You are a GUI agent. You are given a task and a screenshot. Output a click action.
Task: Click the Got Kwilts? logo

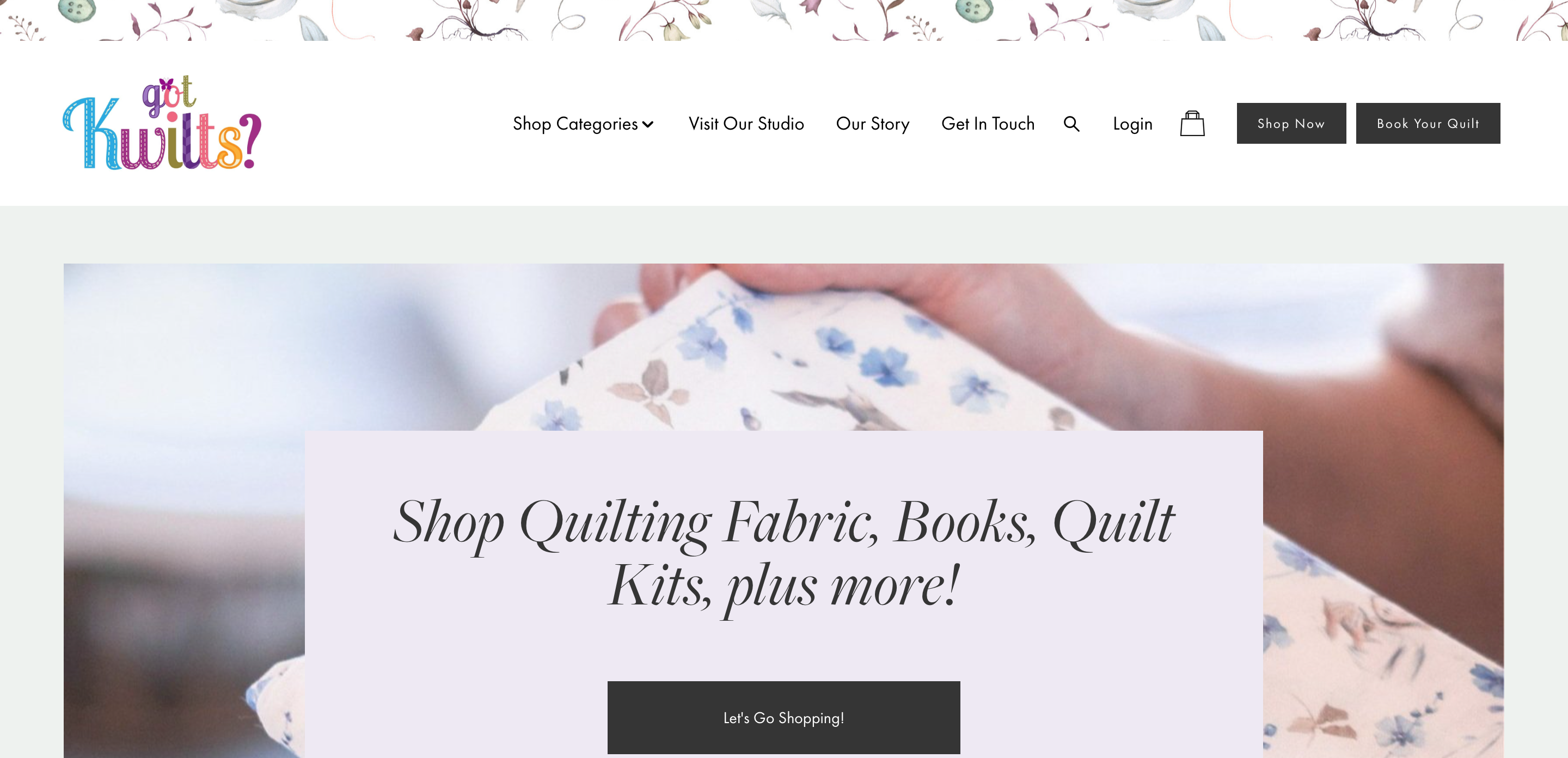pyautogui.click(x=162, y=123)
